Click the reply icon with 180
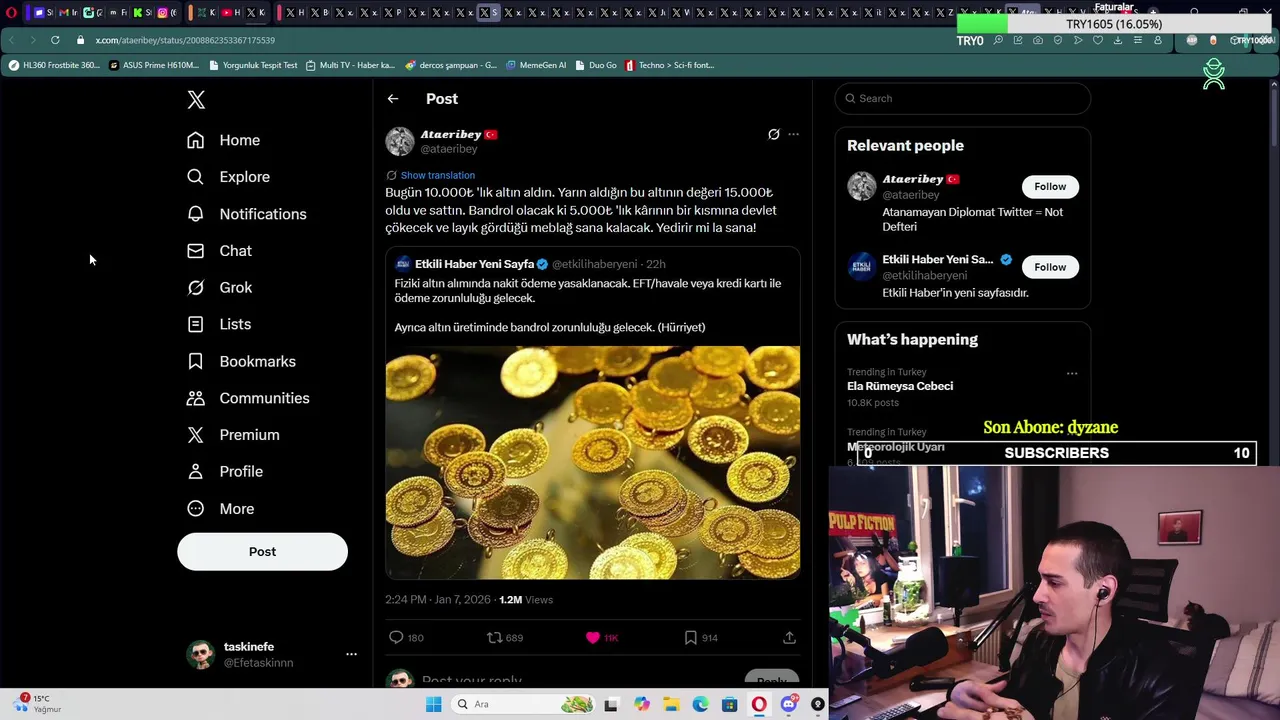 point(396,637)
